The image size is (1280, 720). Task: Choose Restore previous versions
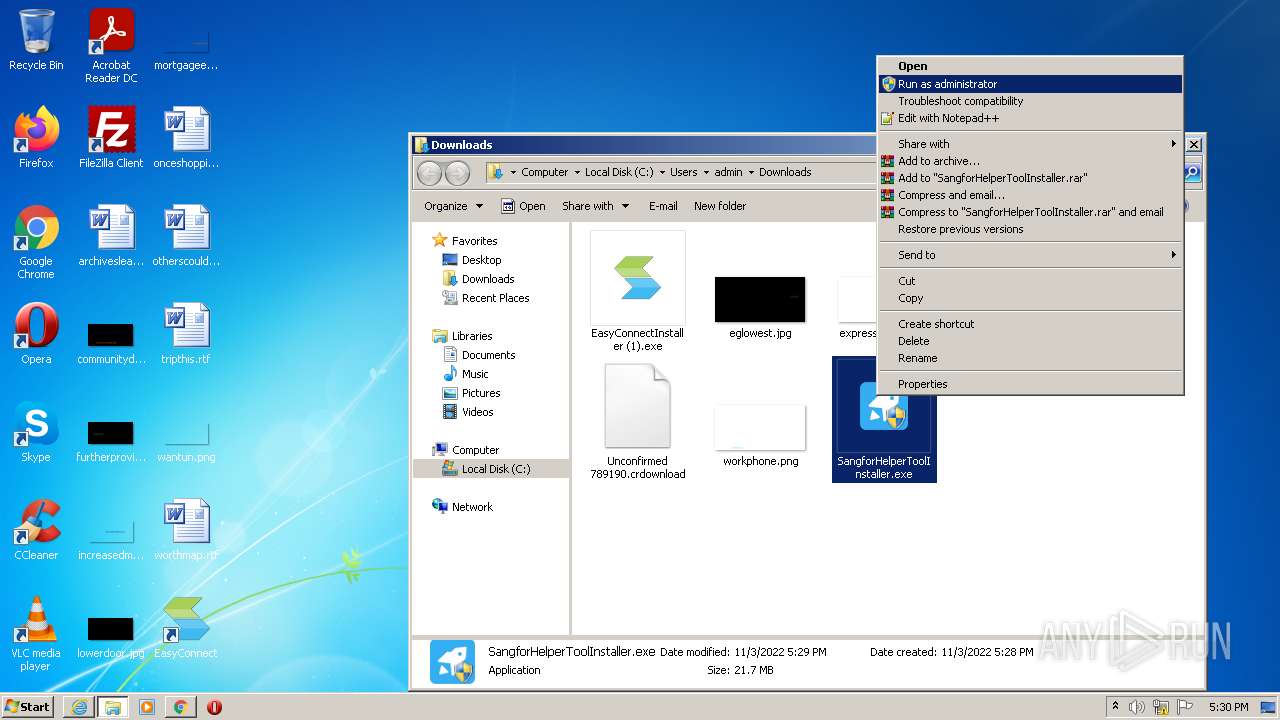coord(1030,229)
